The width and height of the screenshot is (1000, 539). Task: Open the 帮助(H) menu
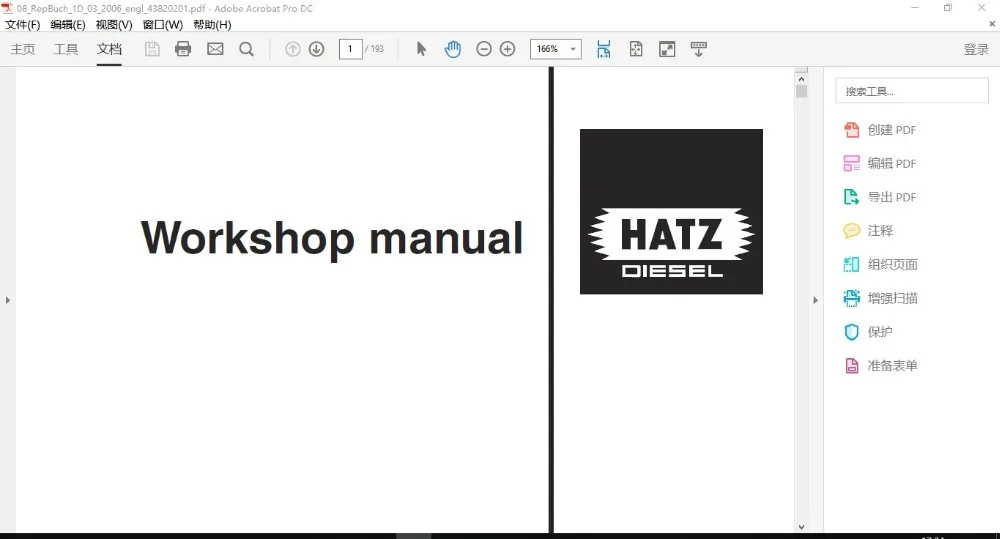pyautogui.click(x=212, y=25)
